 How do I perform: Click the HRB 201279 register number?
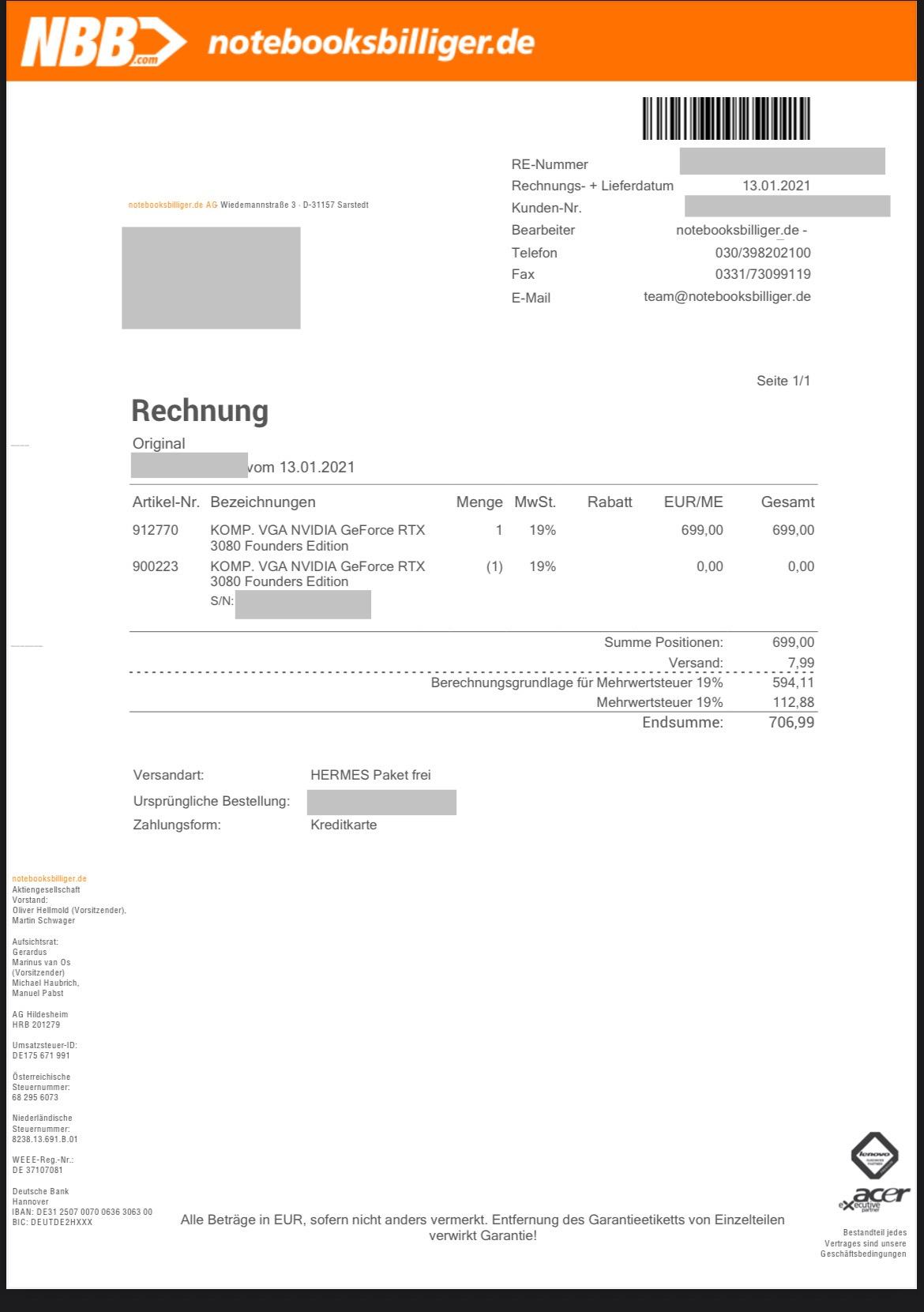tap(36, 1024)
